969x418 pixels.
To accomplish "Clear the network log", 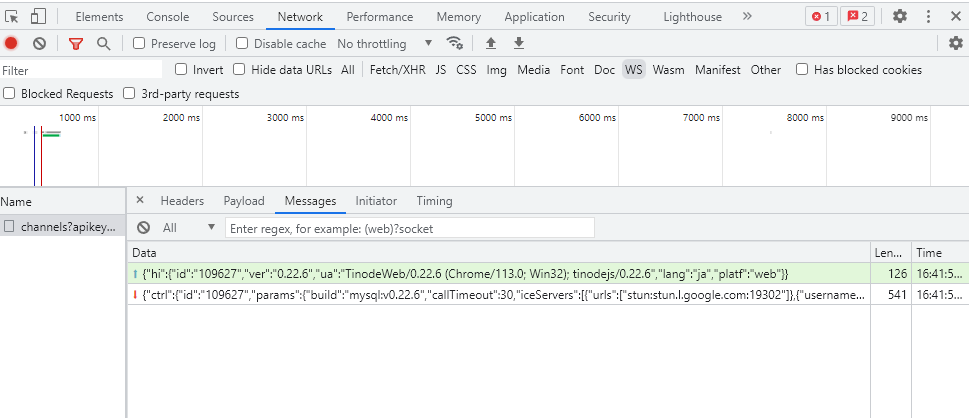I will pyautogui.click(x=40, y=43).
